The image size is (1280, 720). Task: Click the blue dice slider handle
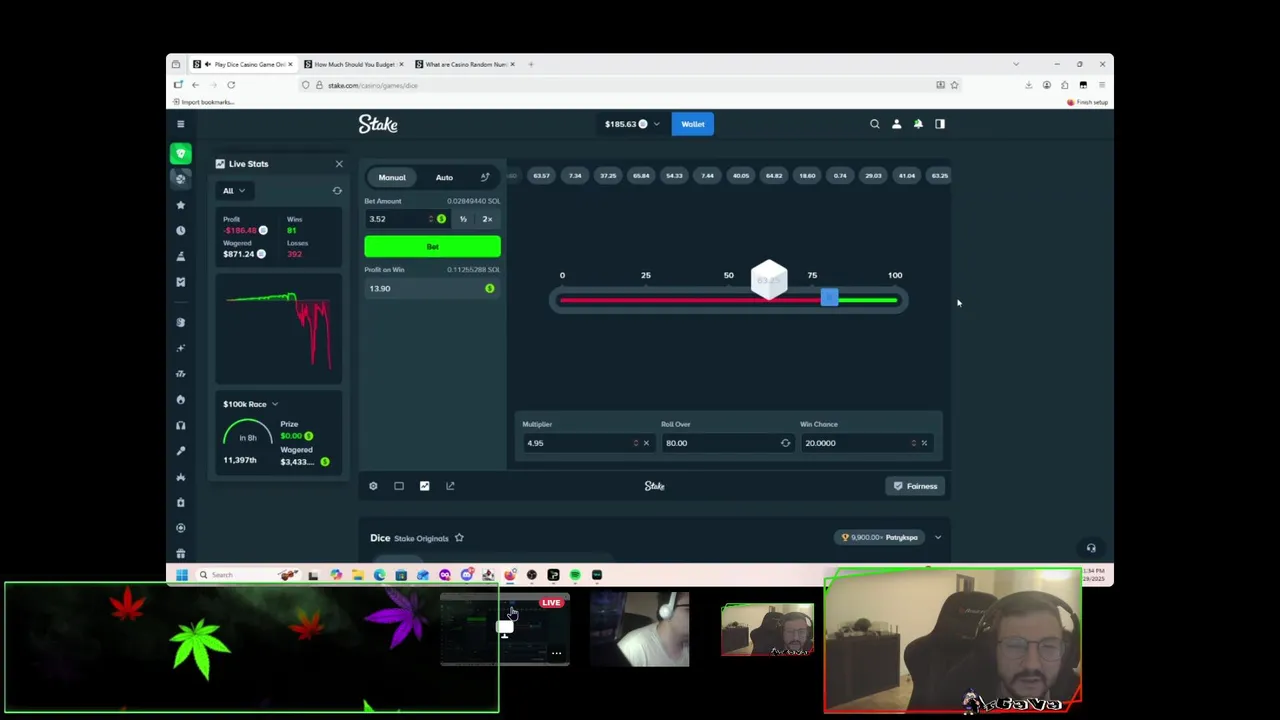click(829, 298)
